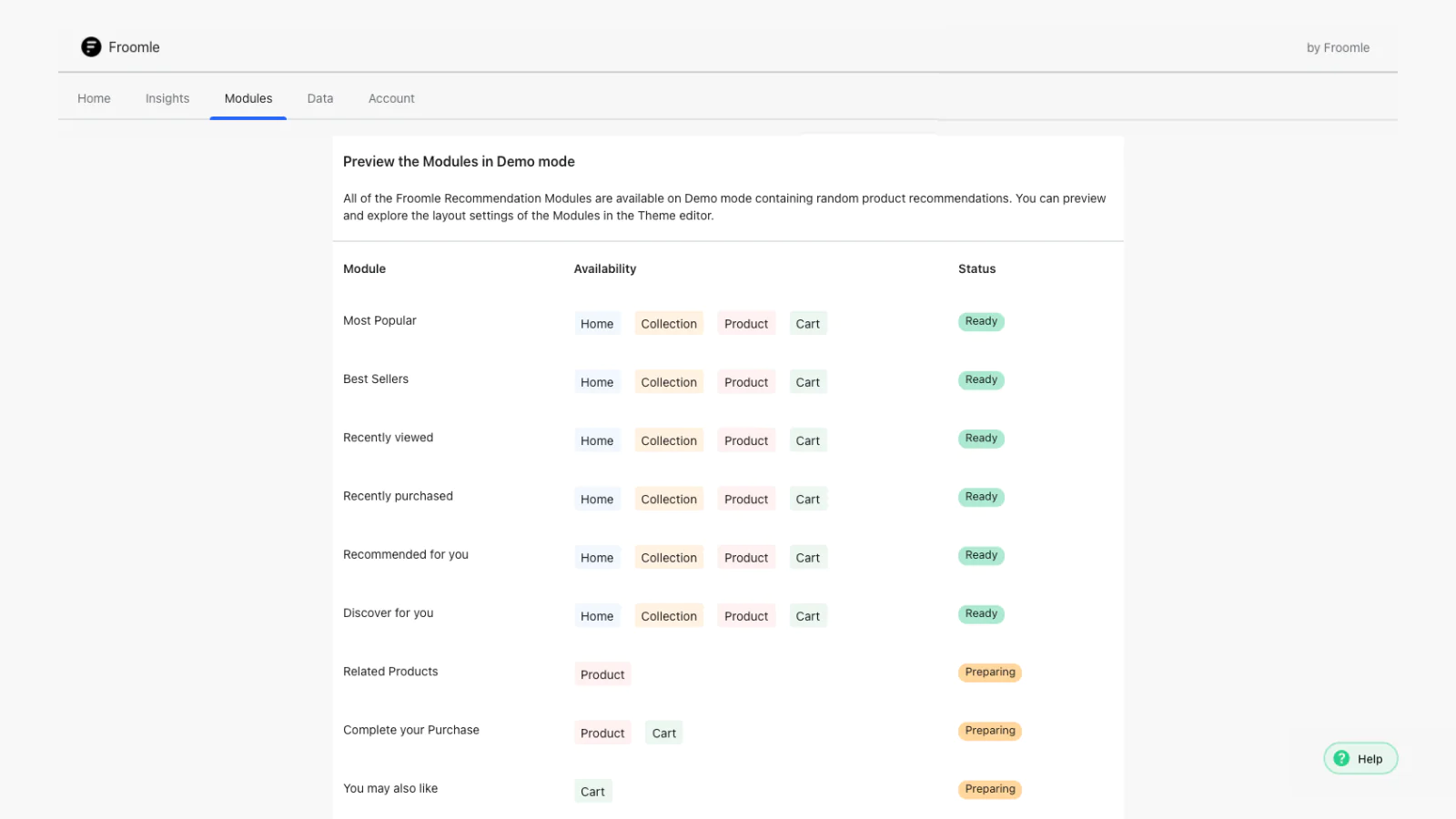The image size is (1456, 819).
Task: Click Product tag in Best Sellers row
Action: [746, 382]
